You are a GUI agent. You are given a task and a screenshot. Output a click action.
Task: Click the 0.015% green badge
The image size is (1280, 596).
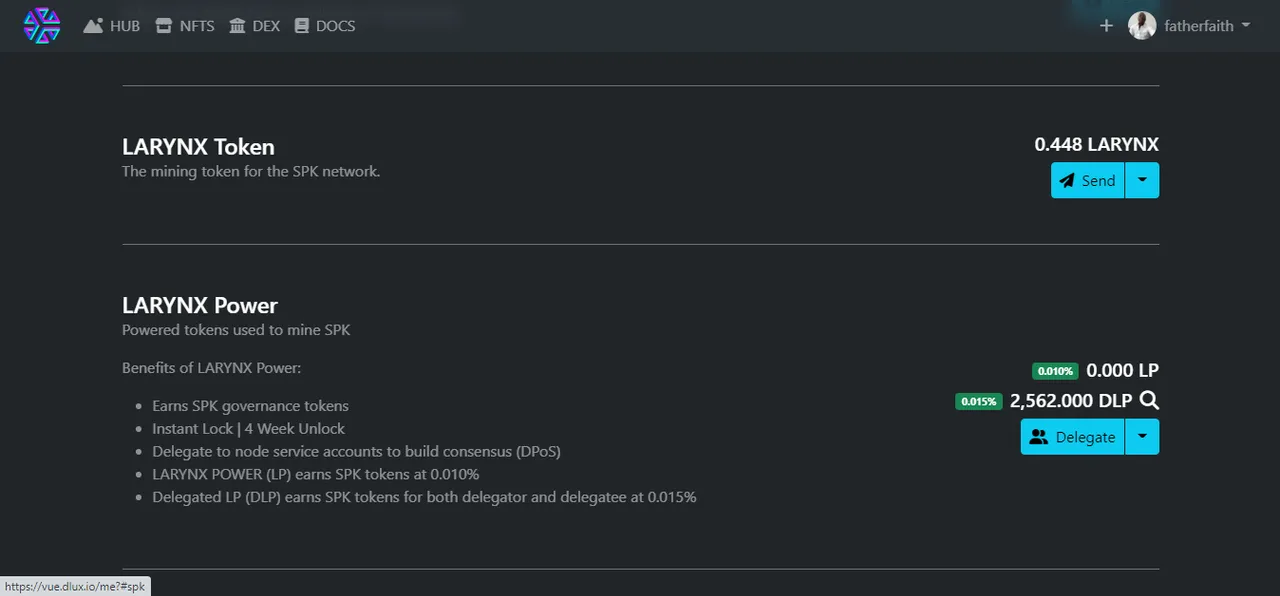click(978, 402)
